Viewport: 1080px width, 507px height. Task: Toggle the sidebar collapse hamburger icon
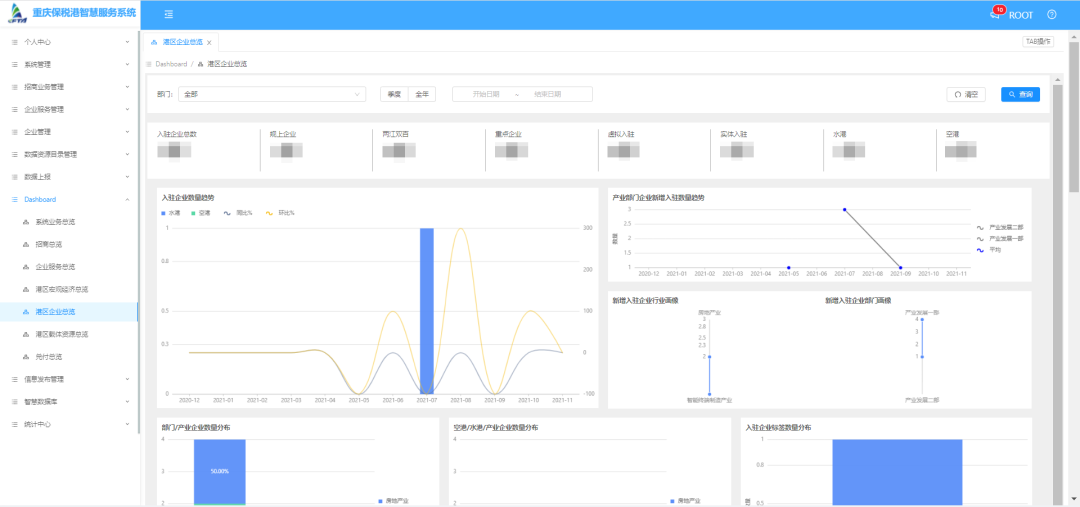click(x=169, y=14)
